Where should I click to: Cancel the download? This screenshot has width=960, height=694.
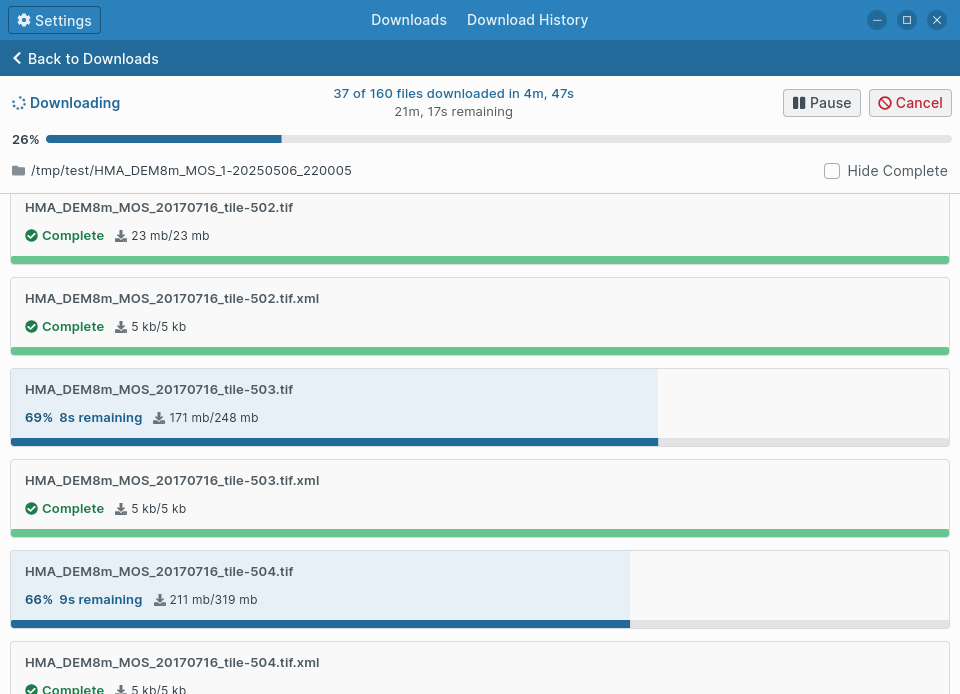tap(910, 103)
